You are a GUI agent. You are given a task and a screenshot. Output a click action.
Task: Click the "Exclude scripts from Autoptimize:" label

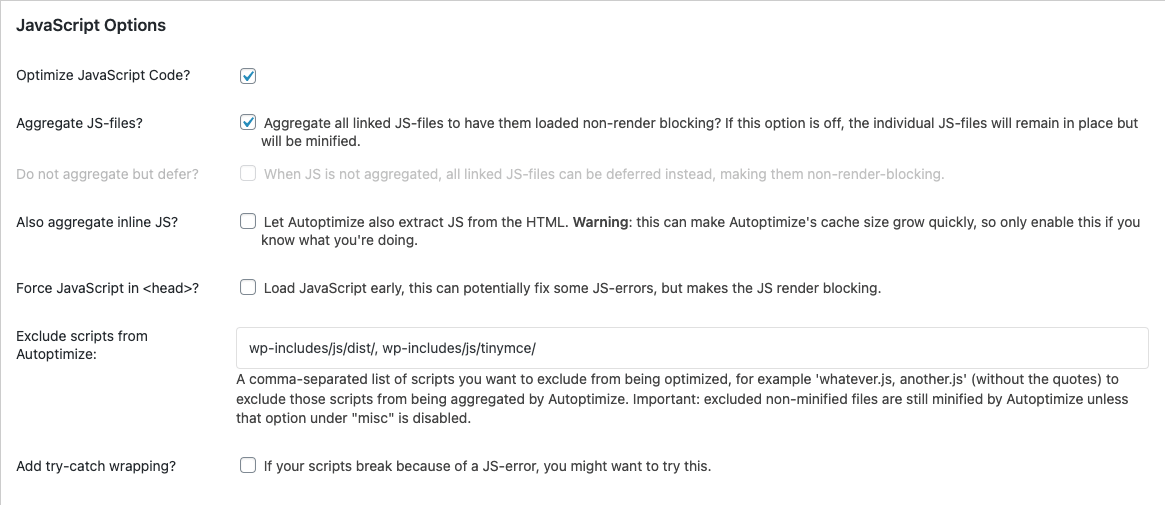(x=82, y=345)
